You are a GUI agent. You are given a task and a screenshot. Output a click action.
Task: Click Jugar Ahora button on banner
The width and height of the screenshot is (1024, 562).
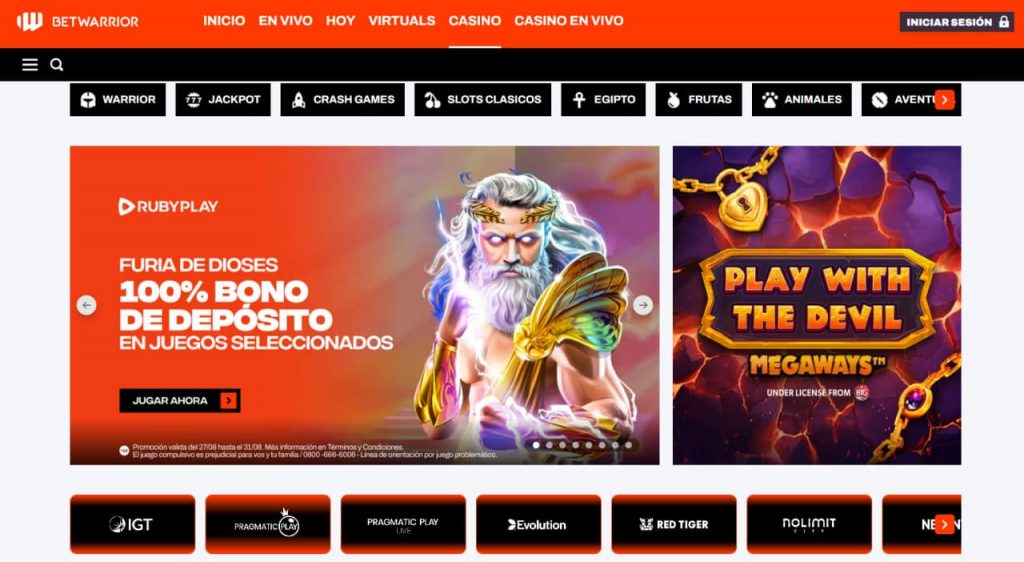[180, 401]
